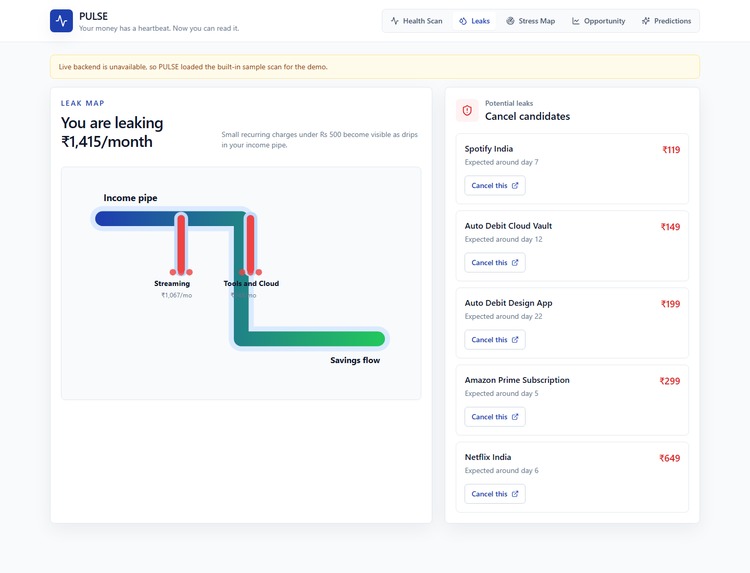Click the Income pipe label

click(130, 198)
